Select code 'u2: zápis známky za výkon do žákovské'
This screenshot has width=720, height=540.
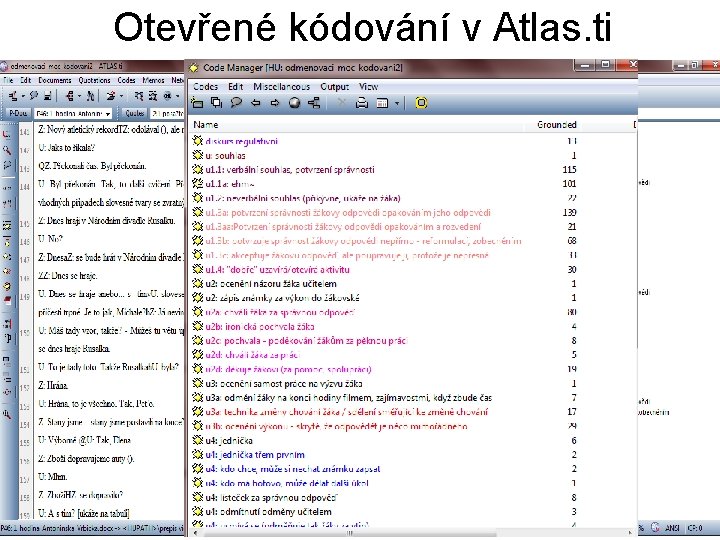coord(282,298)
